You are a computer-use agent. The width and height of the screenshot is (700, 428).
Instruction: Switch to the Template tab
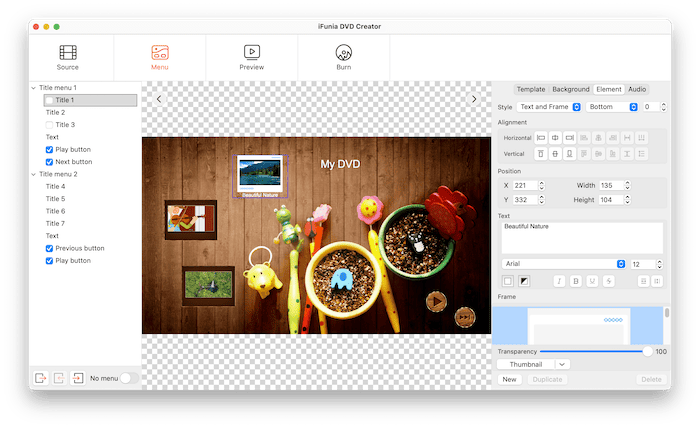[x=530, y=89]
